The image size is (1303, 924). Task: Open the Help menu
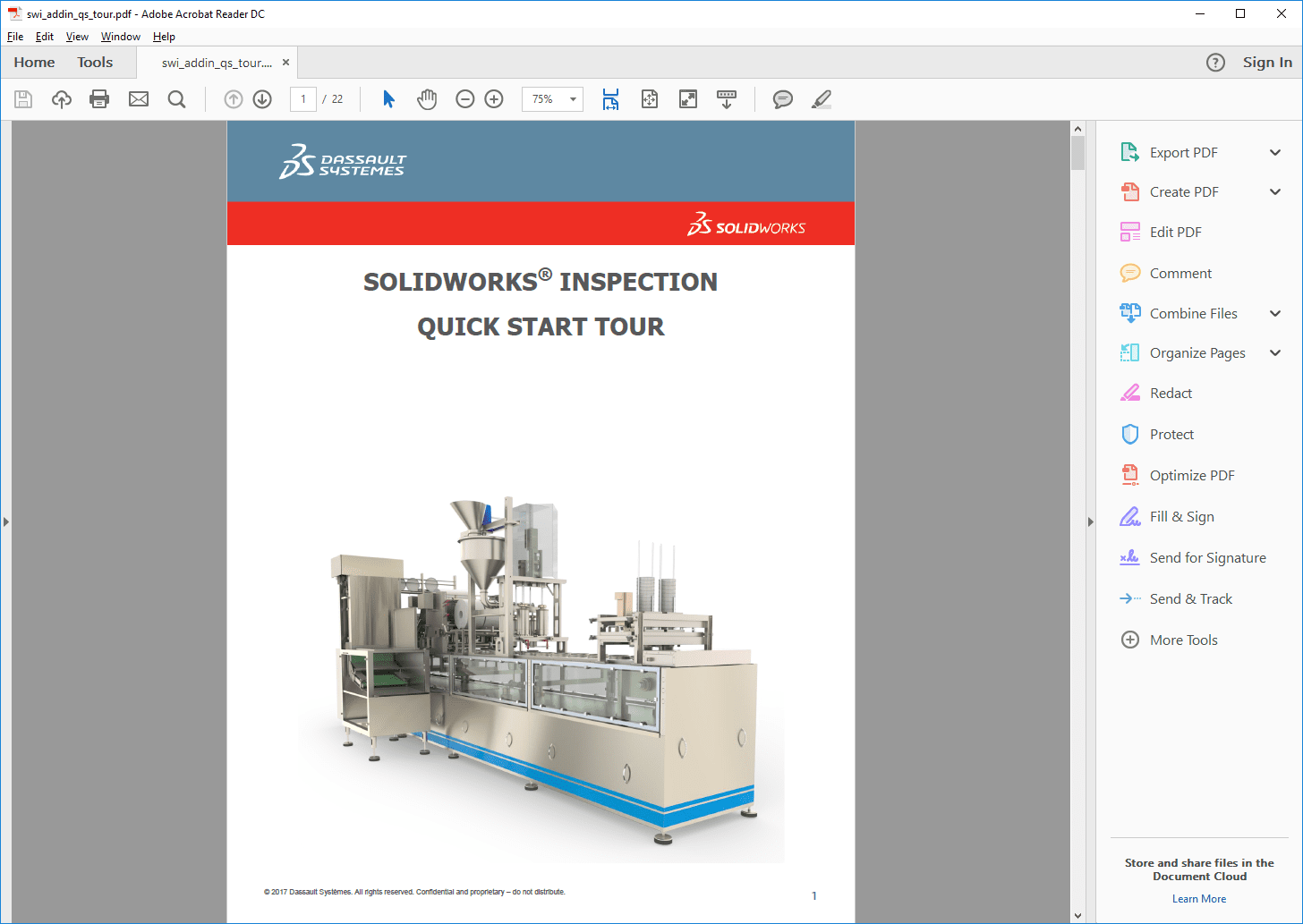(x=164, y=37)
